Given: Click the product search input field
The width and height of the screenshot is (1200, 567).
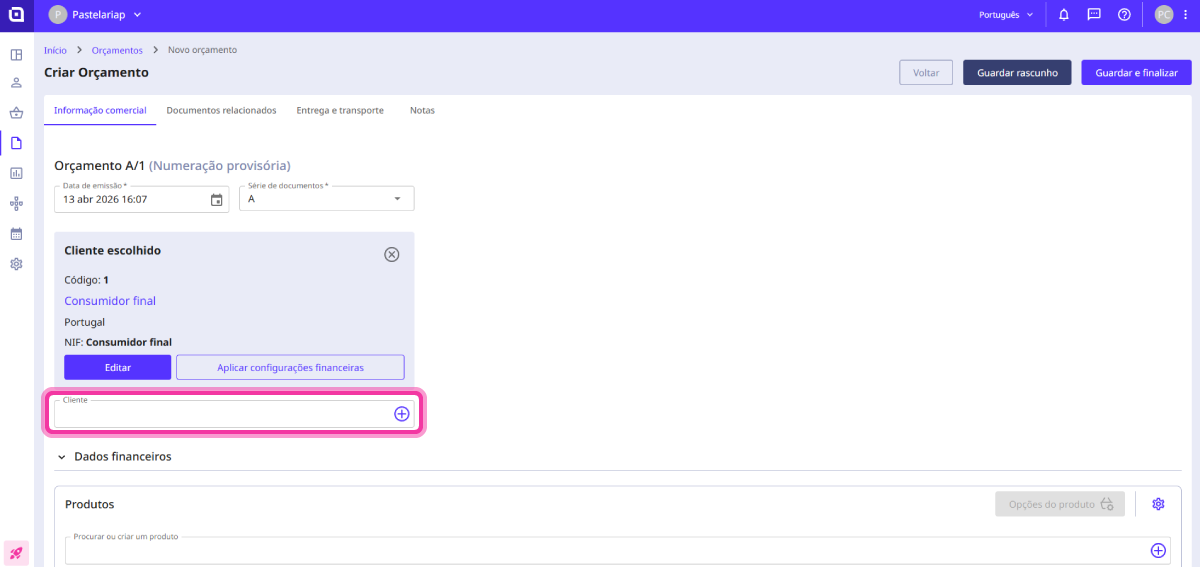Looking at the screenshot, I should pyautogui.click(x=600, y=551).
